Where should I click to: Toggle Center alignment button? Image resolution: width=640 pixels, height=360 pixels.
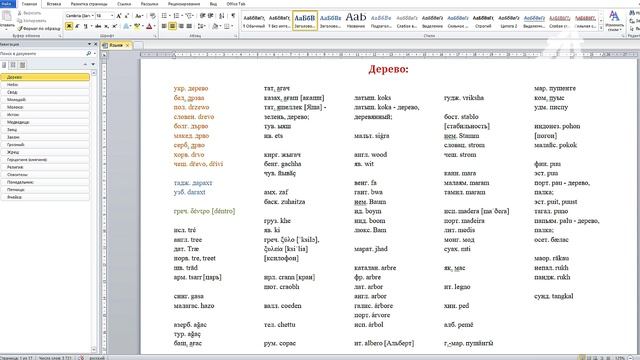click(173, 26)
